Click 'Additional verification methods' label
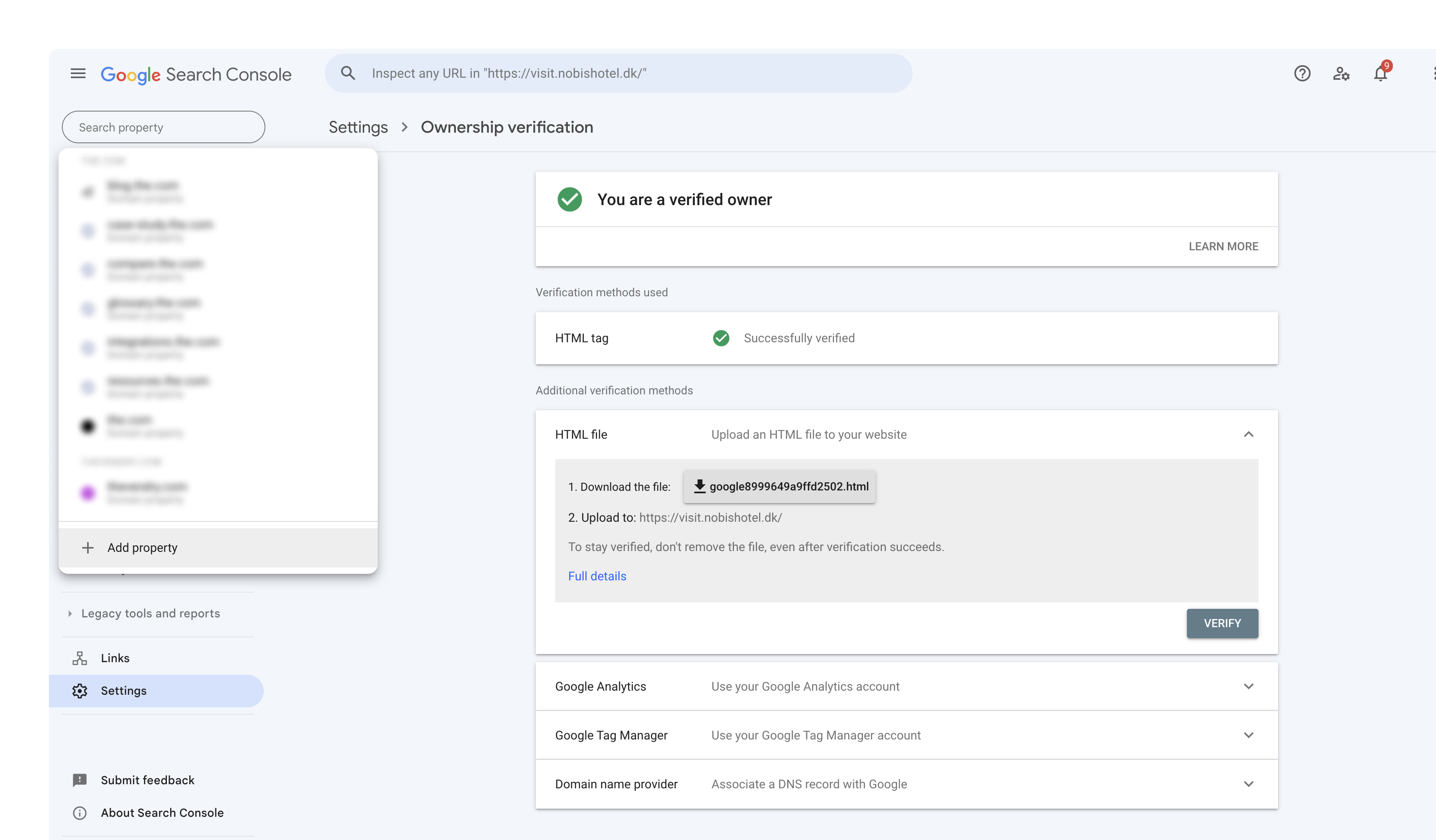This screenshot has width=1436, height=840. click(x=614, y=390)
